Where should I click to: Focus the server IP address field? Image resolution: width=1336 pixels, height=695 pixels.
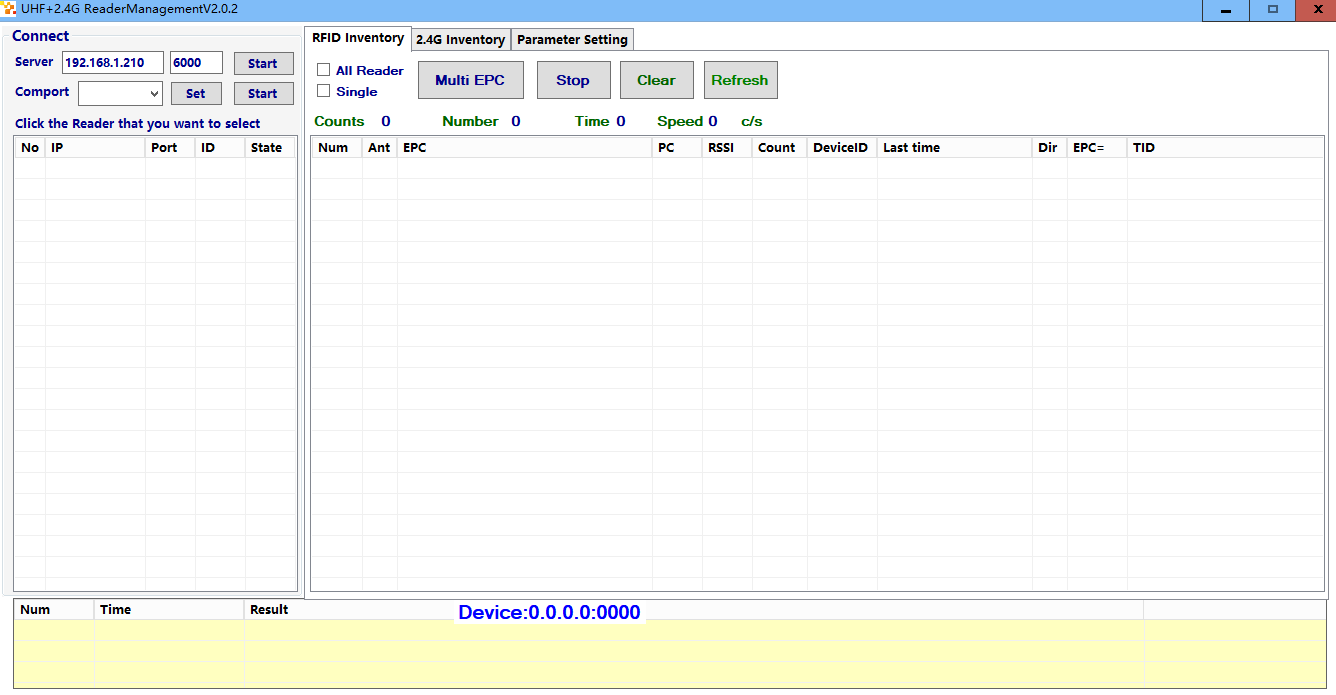(x=112, y=63)
